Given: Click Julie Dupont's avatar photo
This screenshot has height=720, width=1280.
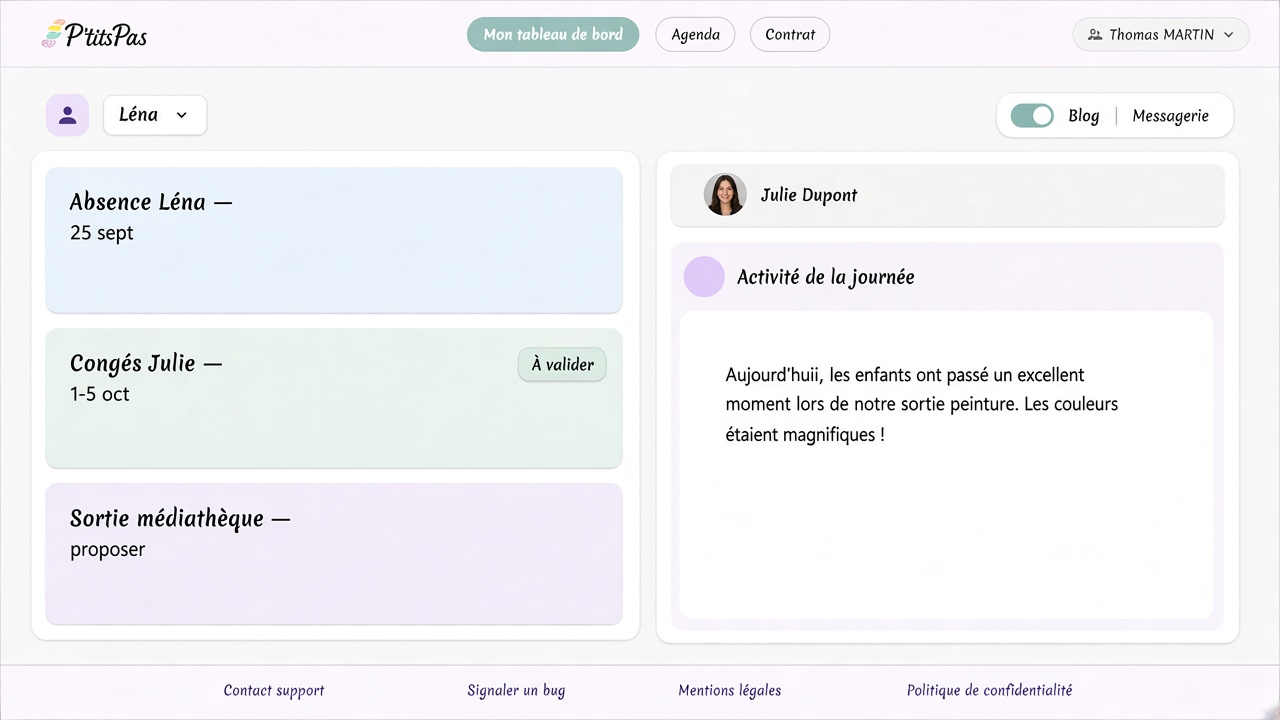Looking at the screenshot, I should (725, 195).
